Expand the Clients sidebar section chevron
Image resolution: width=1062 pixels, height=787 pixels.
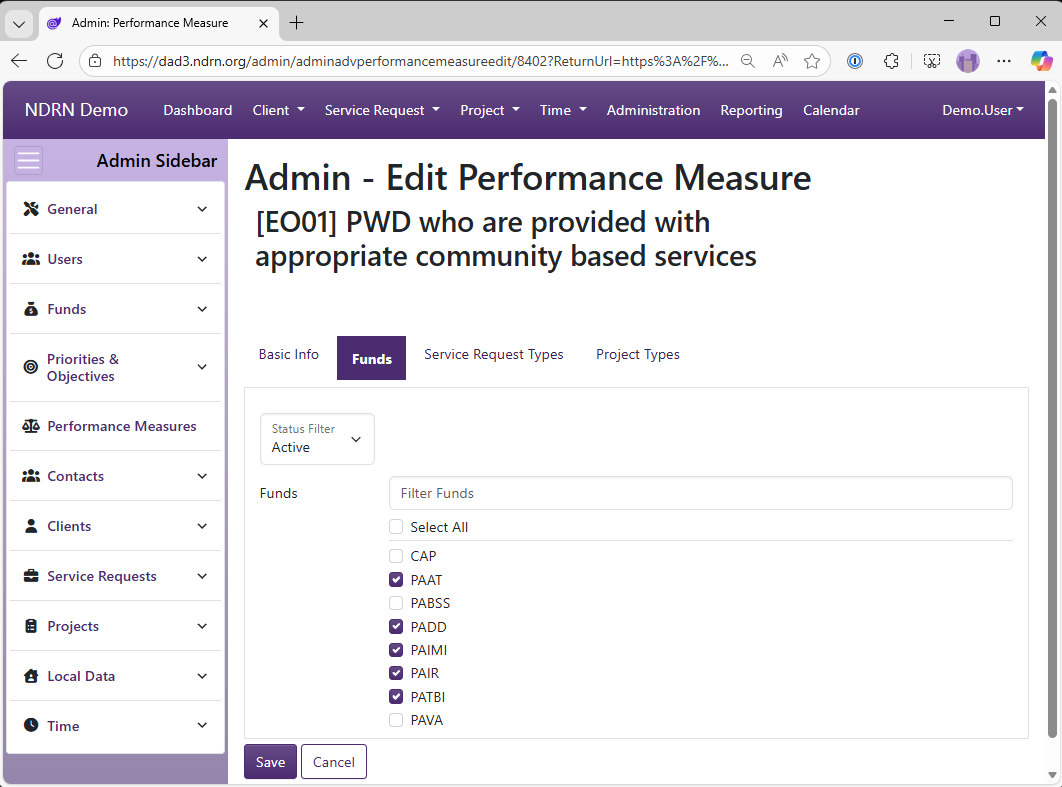tap(202, 526)
